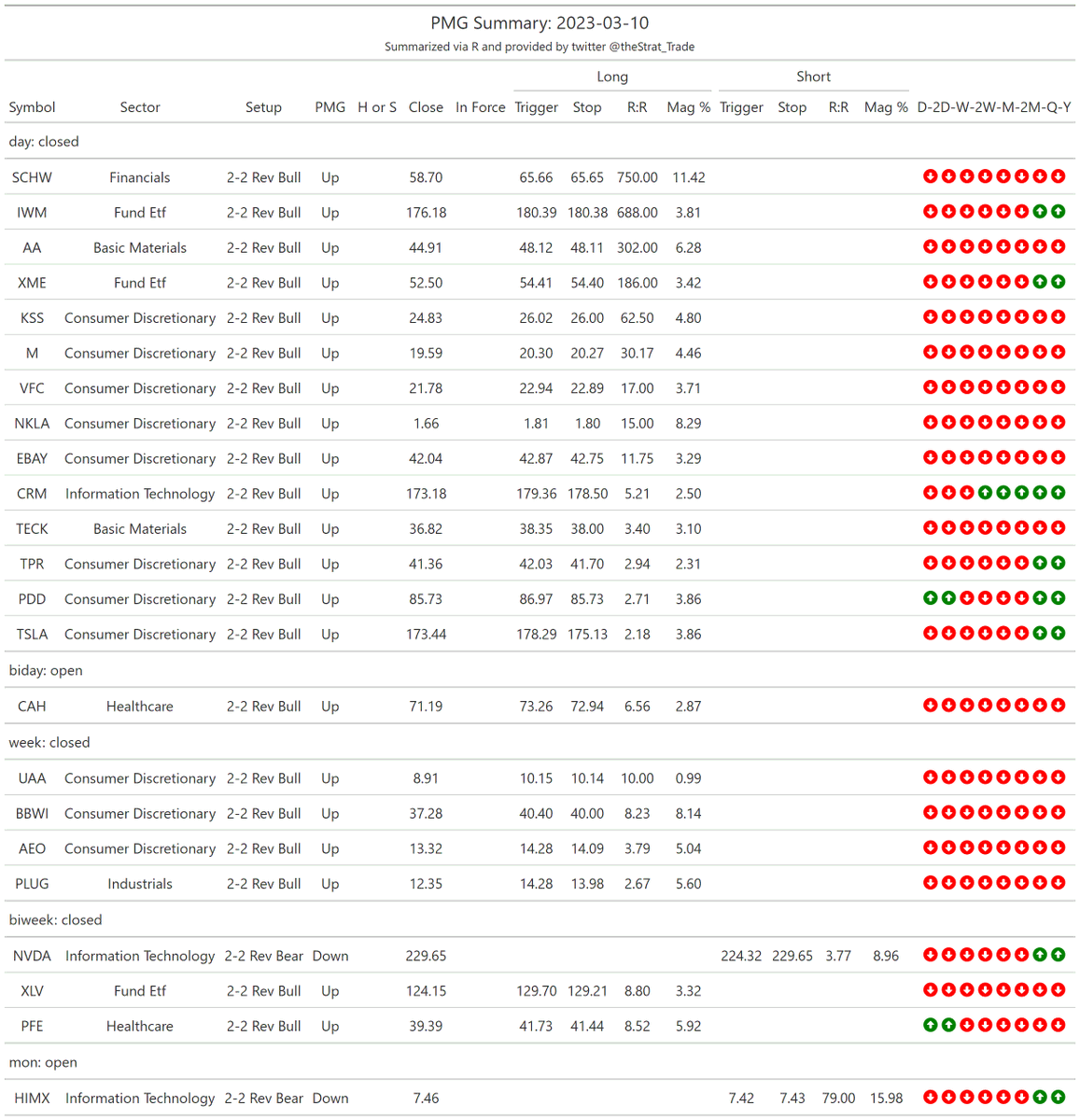Screen dimensions: 1080x1120
Task: Select the quarterly green up arrow in TPR row
Action: (1040, 563)
